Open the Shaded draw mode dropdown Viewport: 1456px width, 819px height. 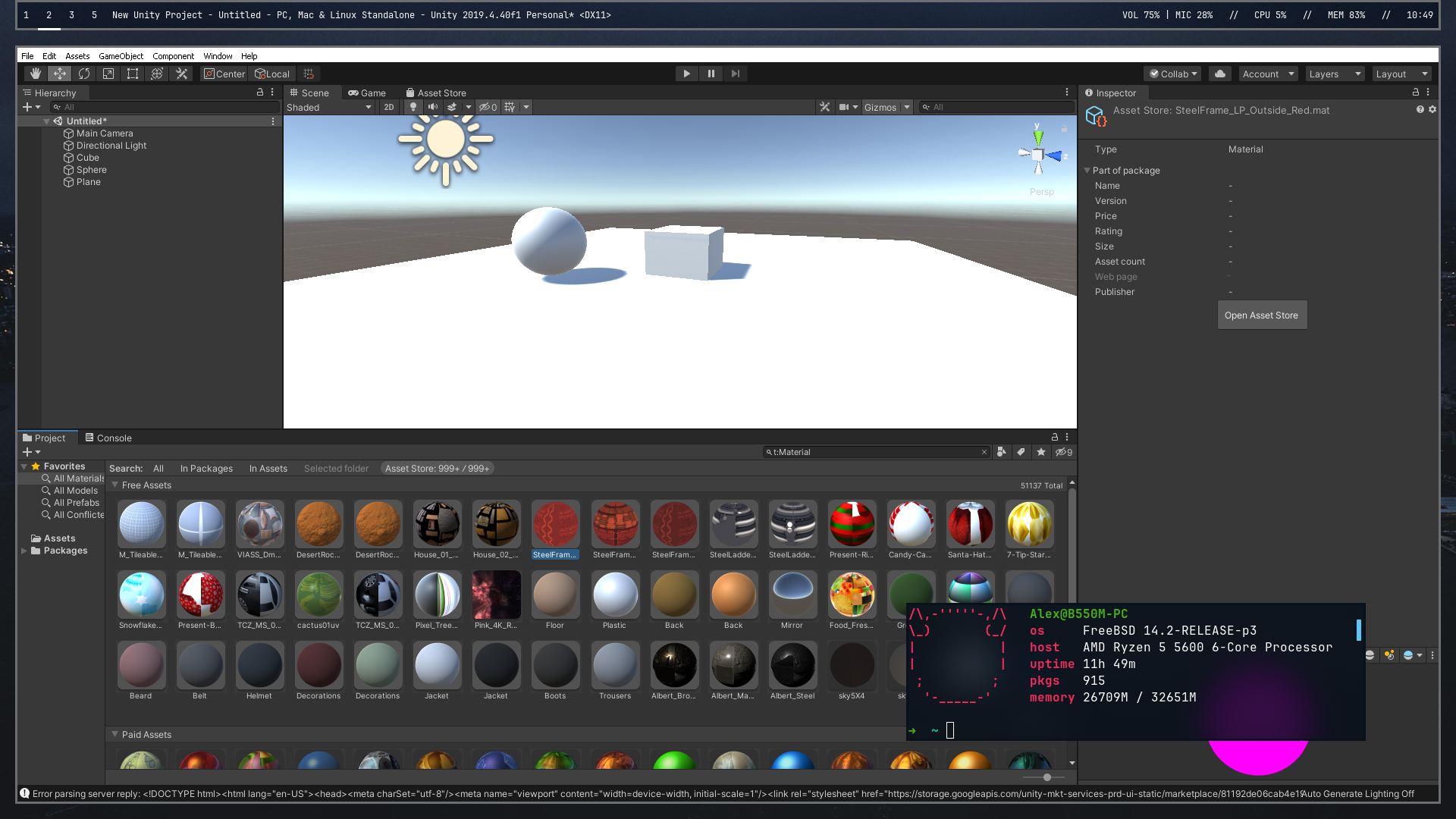[x=328, y=107]
